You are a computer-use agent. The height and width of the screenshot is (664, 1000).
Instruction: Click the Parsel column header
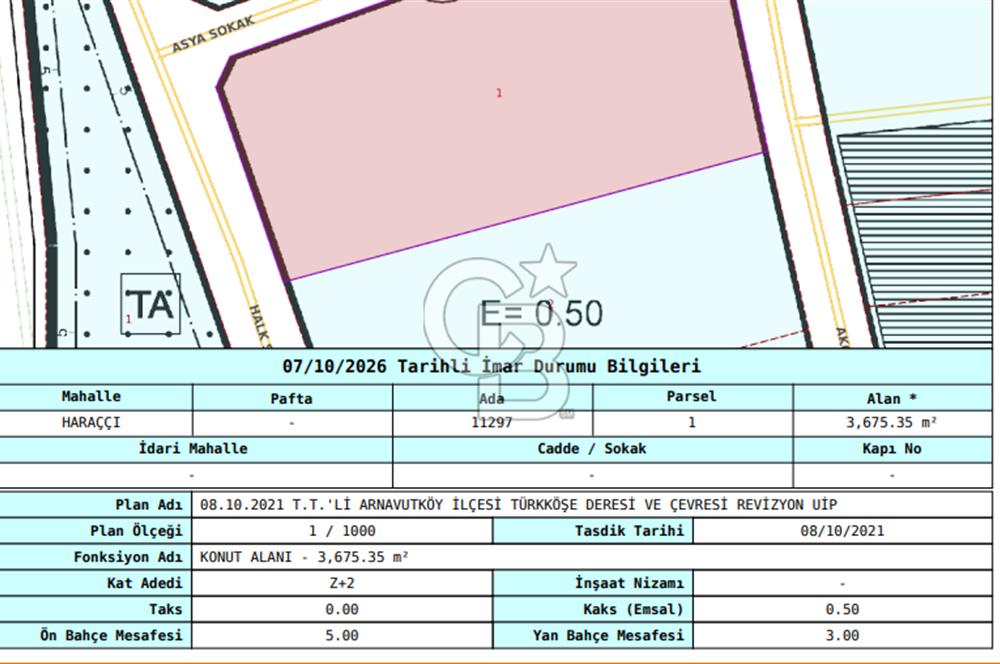(692, 397)
